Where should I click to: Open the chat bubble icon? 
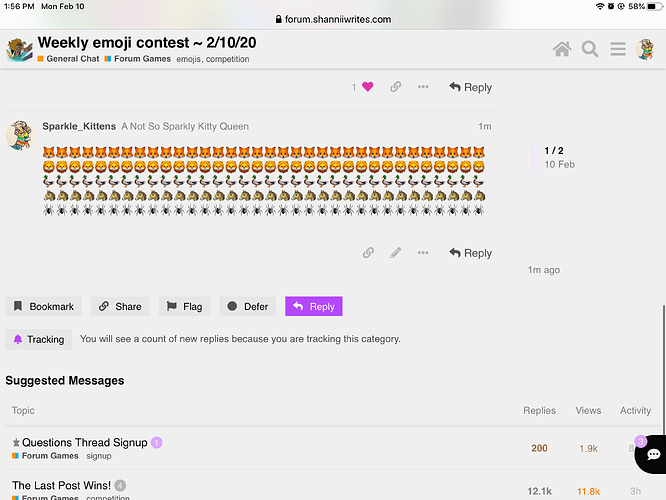[652, 455]
